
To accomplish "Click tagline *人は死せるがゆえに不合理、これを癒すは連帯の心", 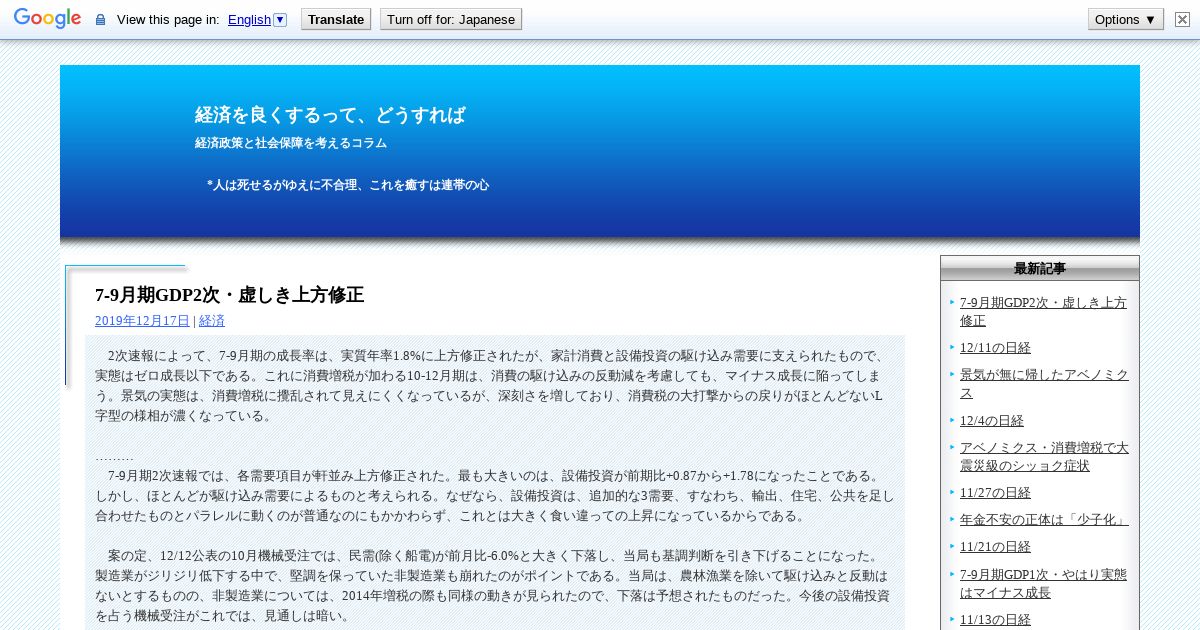I will 348,185.
